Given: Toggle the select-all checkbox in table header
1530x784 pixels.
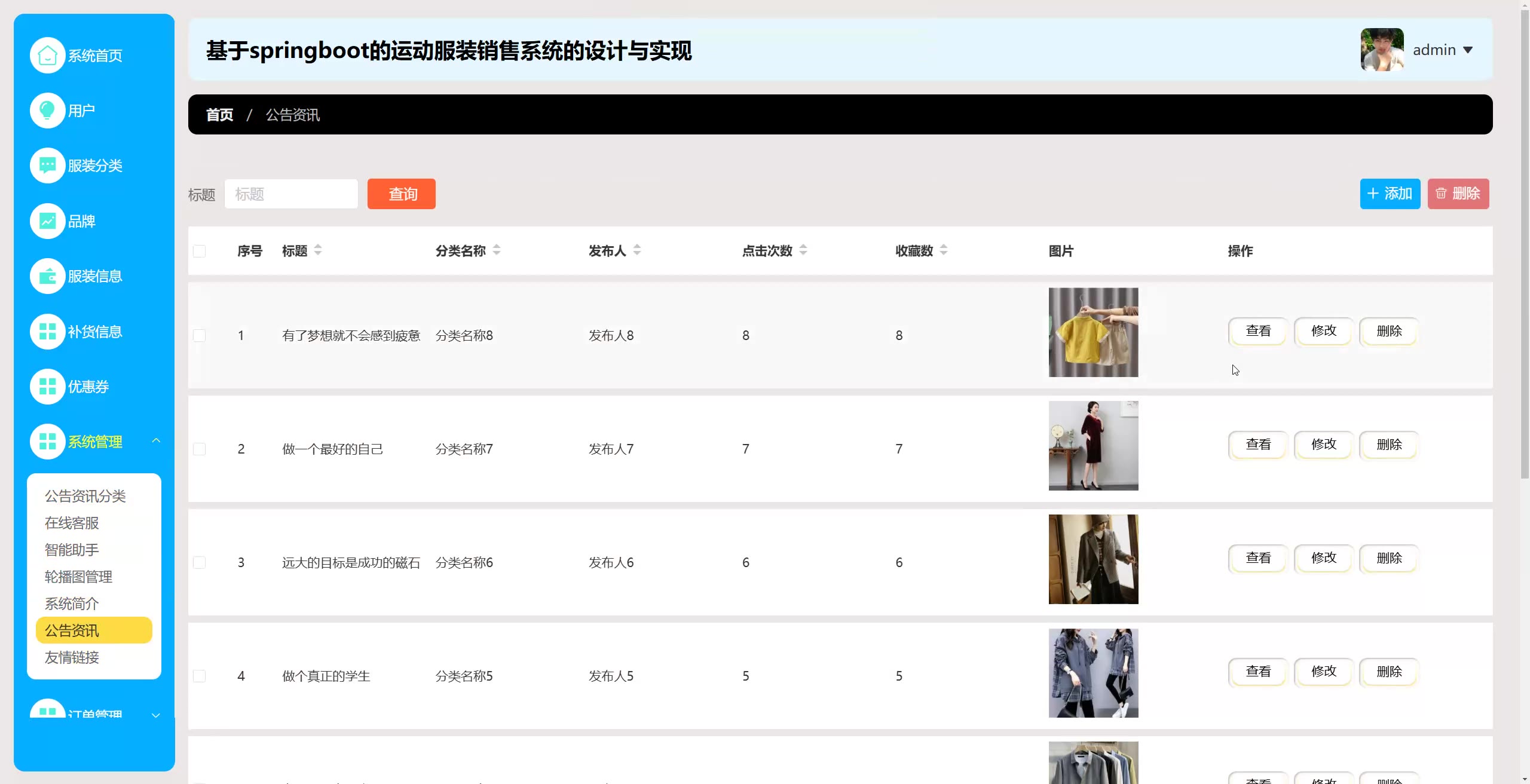Looking at the screenshot, I should point(200,251).
